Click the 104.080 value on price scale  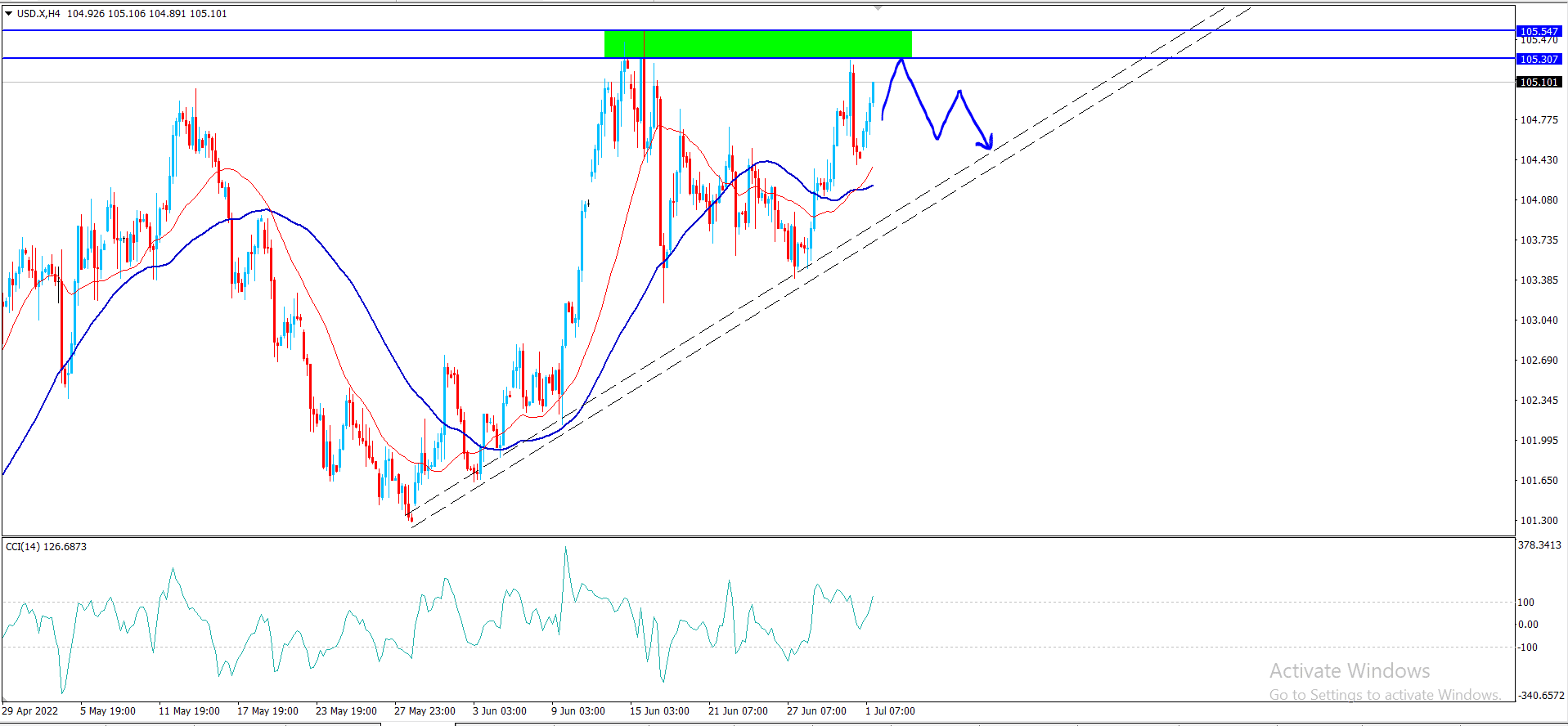(x=1539, y=200)
